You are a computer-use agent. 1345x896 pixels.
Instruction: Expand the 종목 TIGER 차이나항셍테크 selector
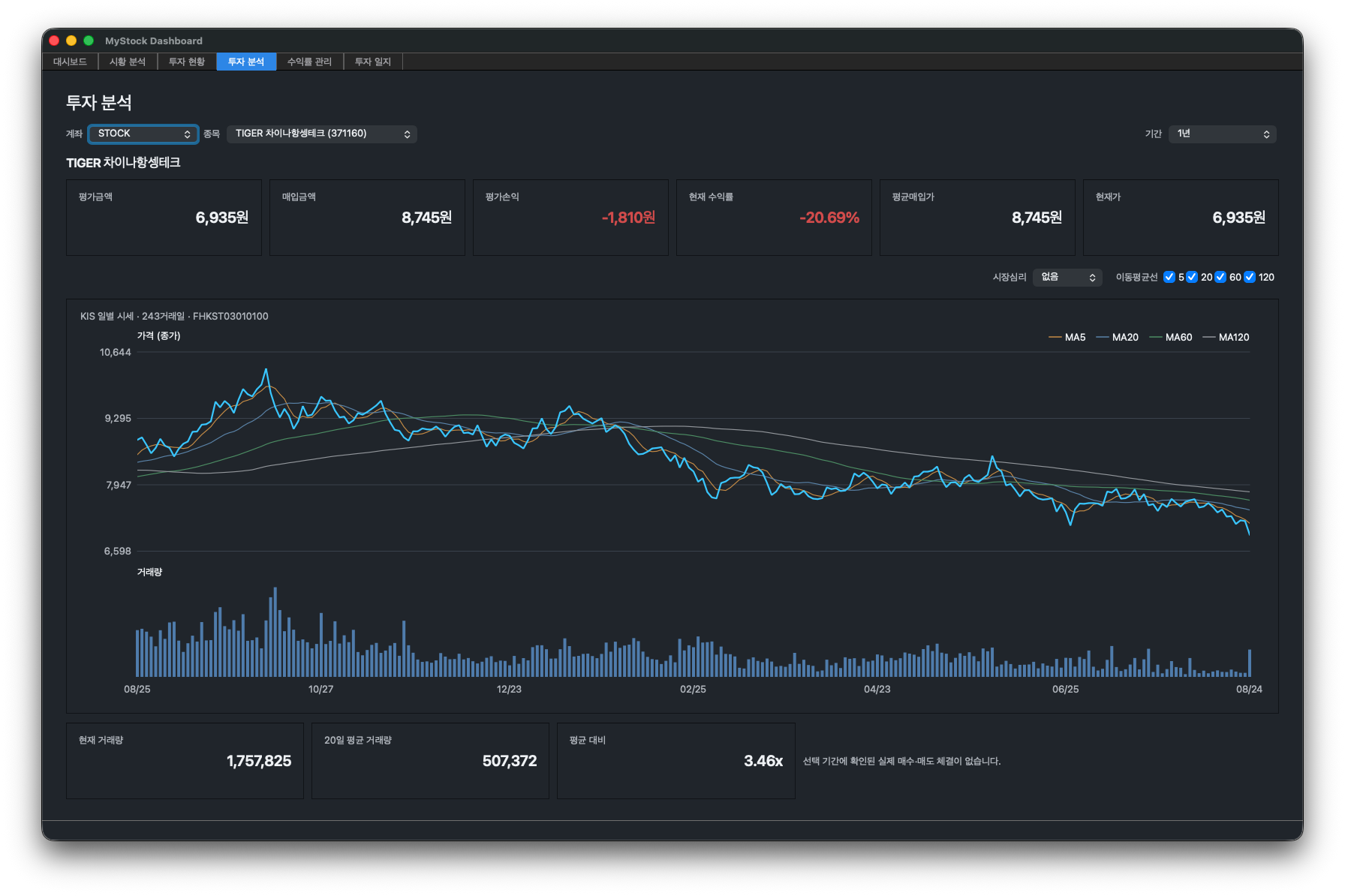(322, 134)
